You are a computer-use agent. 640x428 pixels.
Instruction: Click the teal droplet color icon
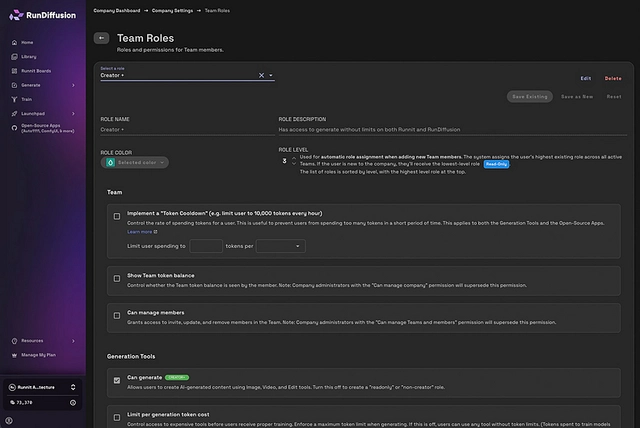point(110,162)
